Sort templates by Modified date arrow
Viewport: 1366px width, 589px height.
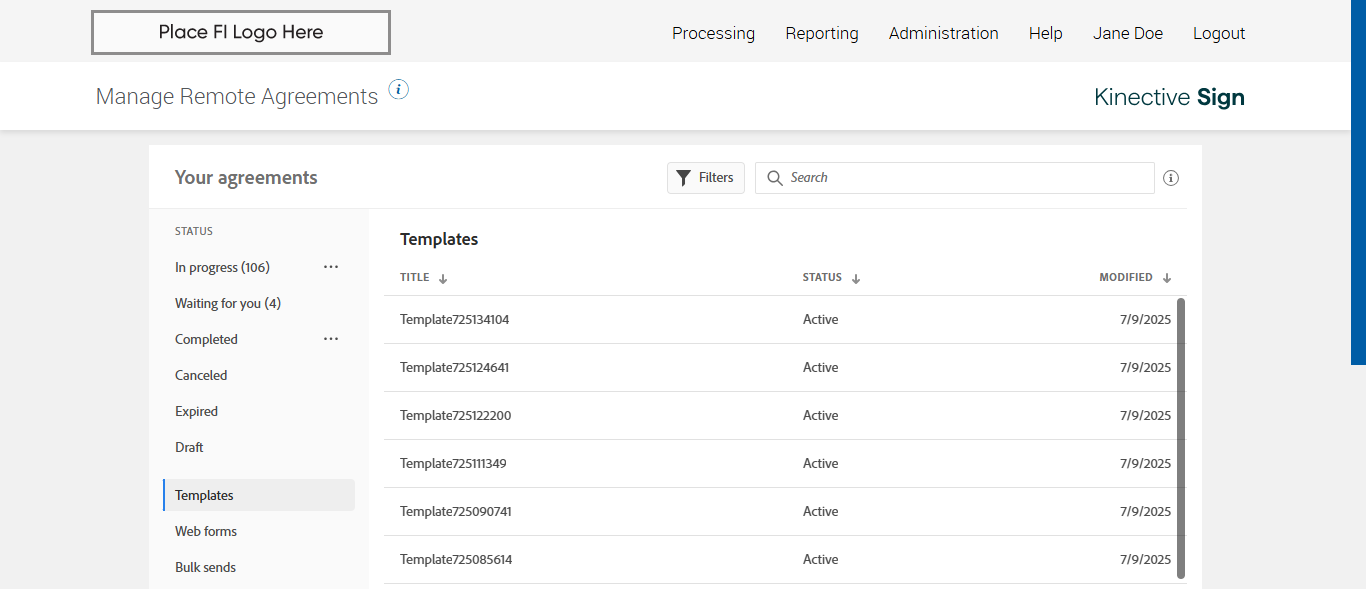coord(1167,279)
